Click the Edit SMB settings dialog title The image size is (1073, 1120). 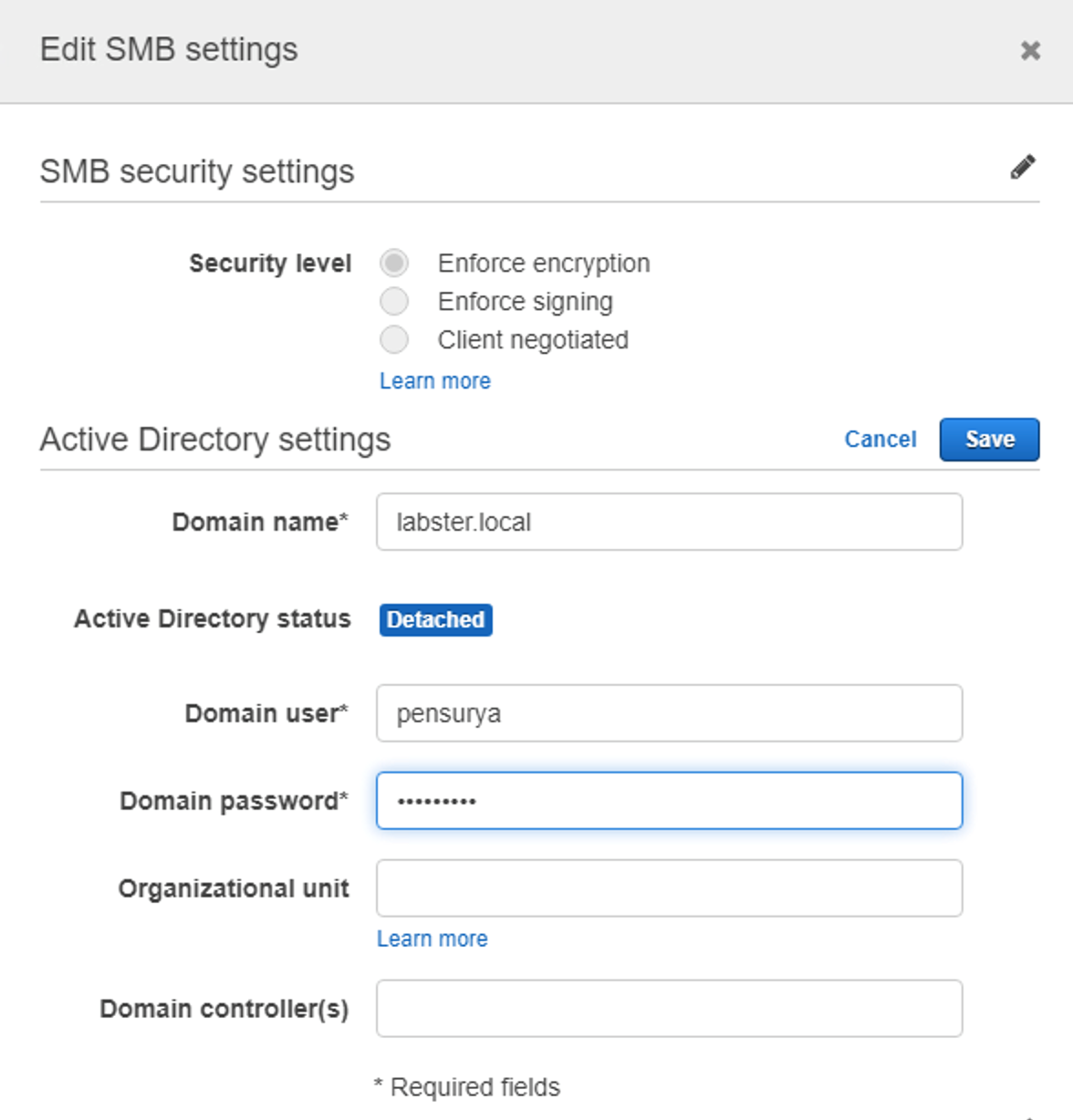pos(168,50)
